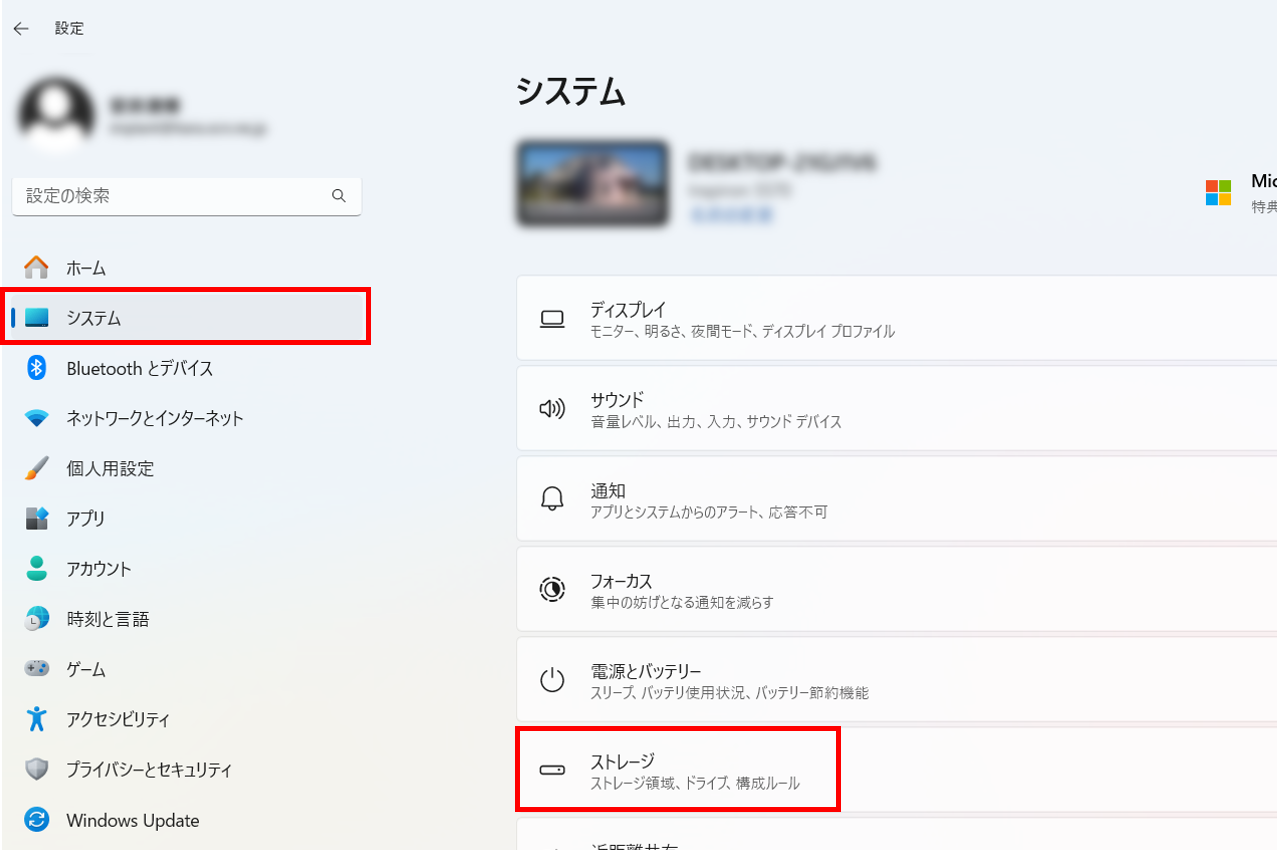Select システム in the sidebar

tap(187, 318)
